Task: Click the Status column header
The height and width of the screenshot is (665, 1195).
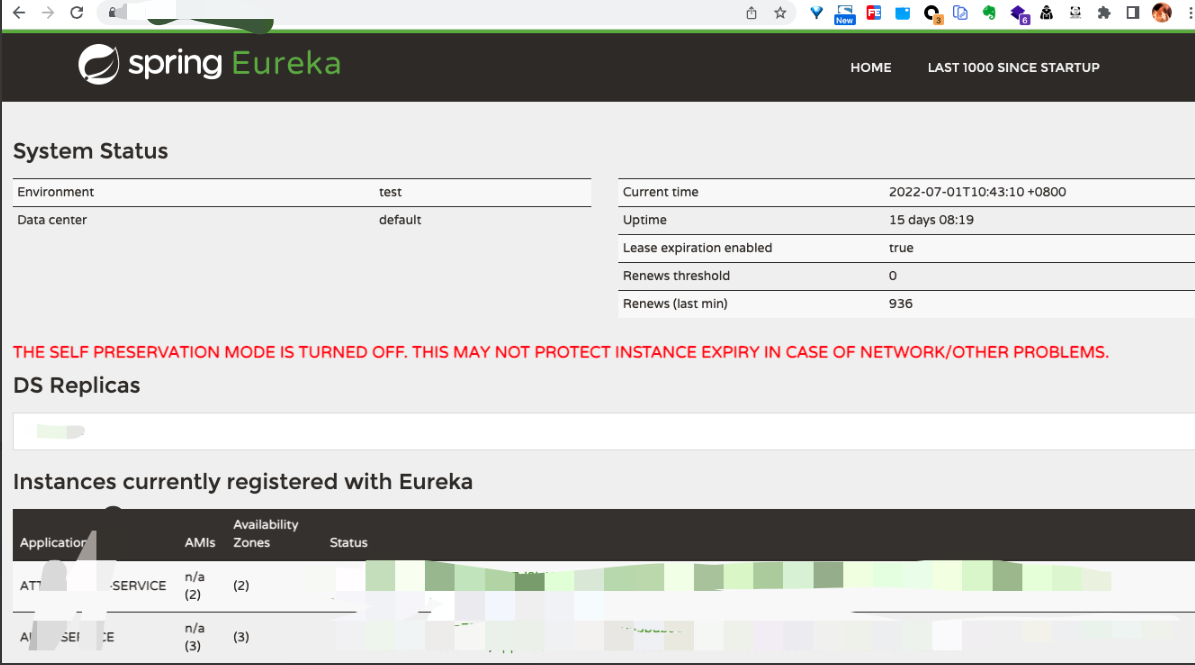Action: point(348,542)
